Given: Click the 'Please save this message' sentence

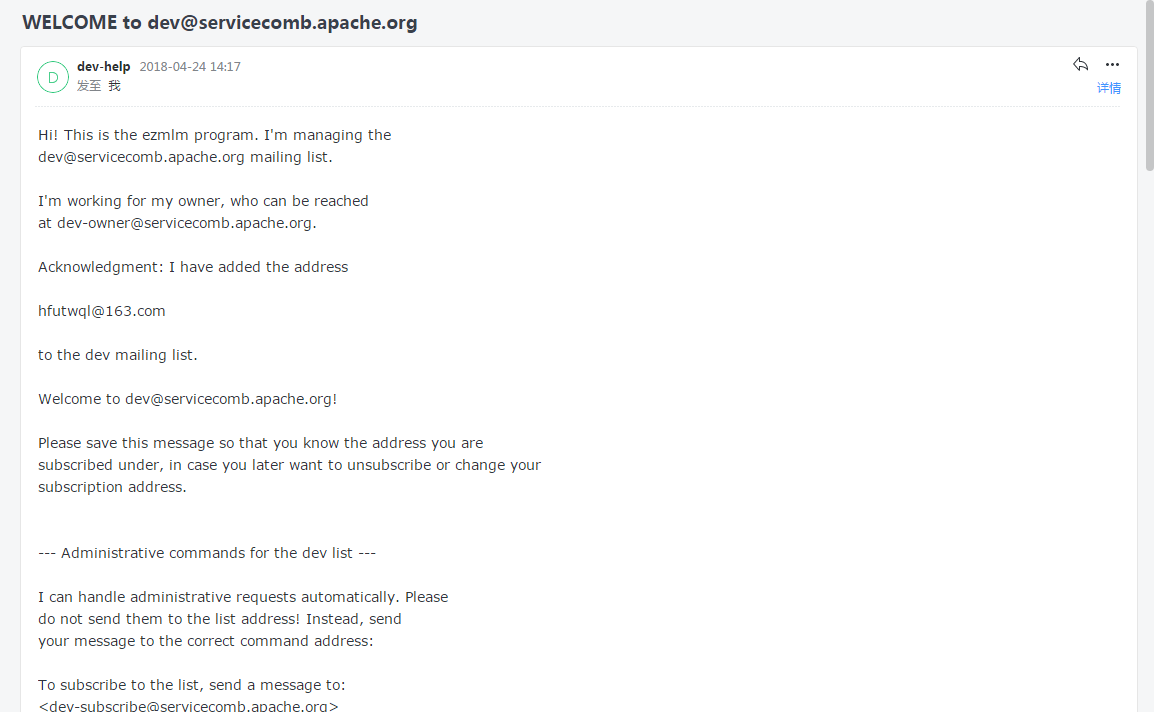Looking at the screenshot, I should tap(260, 443).
